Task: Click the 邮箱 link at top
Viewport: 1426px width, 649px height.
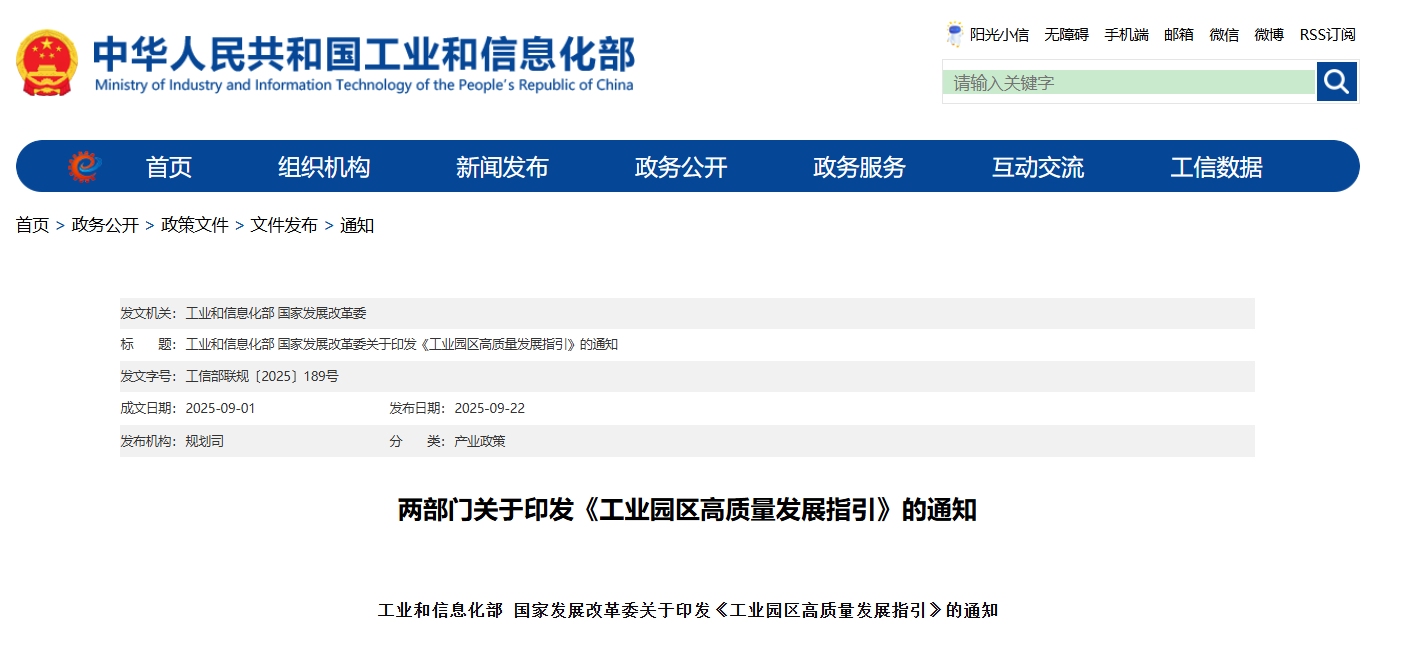Action: pyautogui.click(x=1178, y=35)
